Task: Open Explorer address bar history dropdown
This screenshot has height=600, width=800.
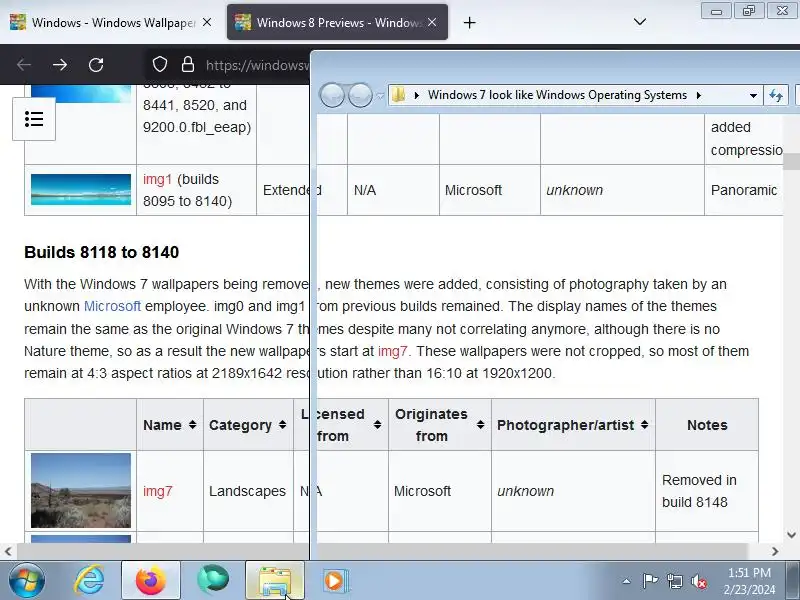Action: point(753,95)
